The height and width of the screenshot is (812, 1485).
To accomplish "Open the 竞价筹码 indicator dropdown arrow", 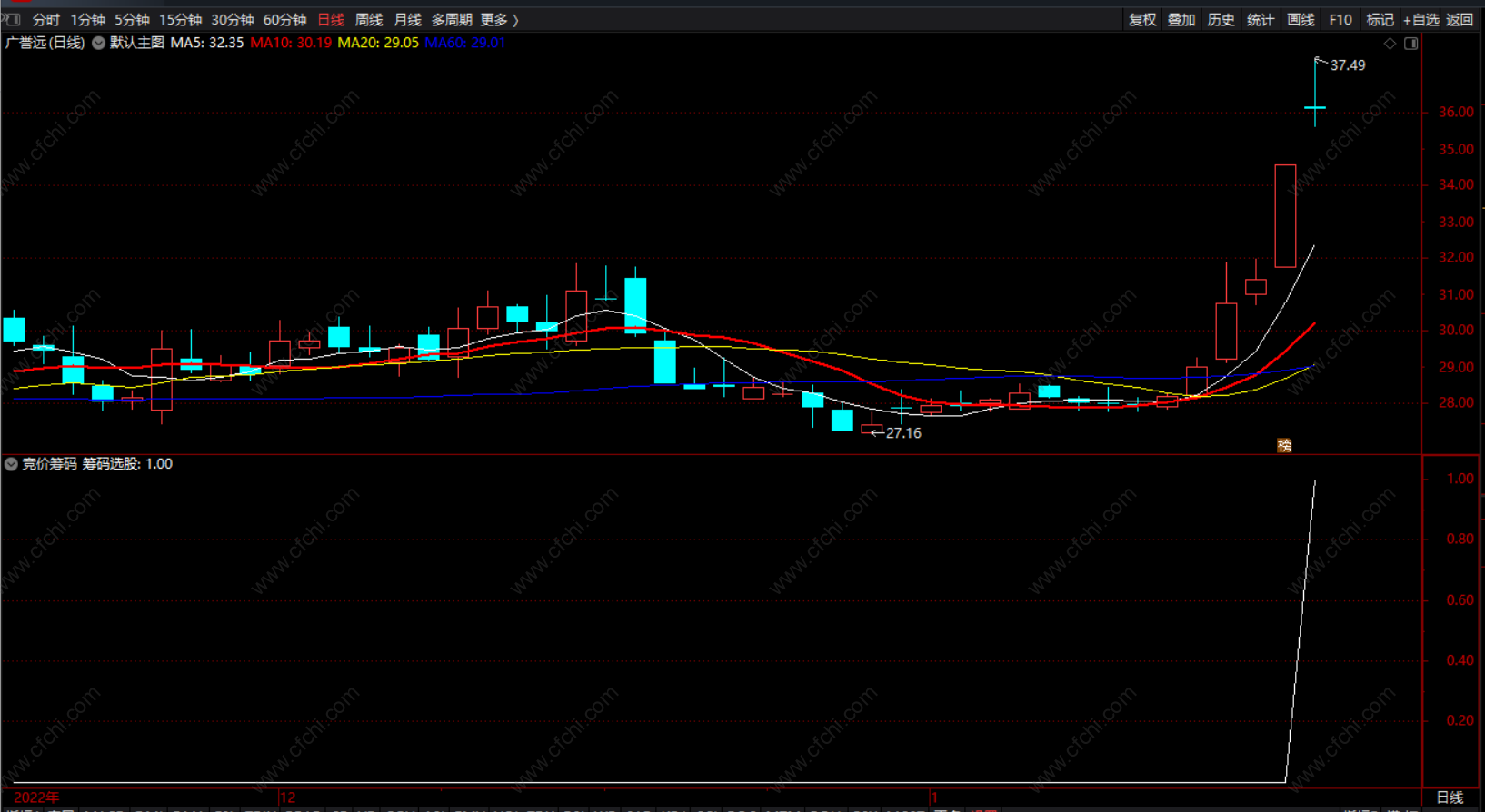I will point(11,464).
